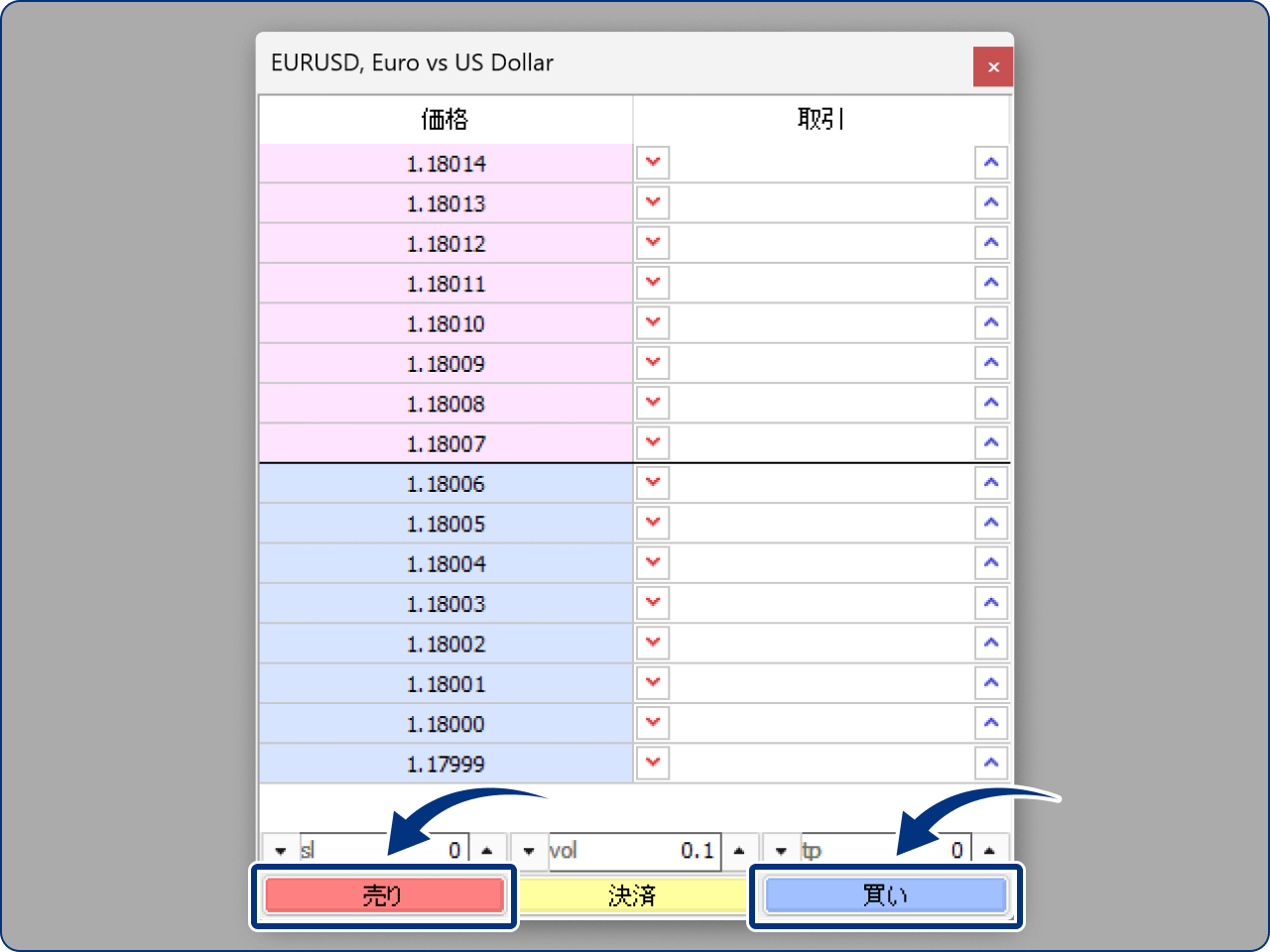The width and height of the screenshot is (1270, 952).
Task: Click blue up arrow in 1.18007 row
Action: point(990,443)
